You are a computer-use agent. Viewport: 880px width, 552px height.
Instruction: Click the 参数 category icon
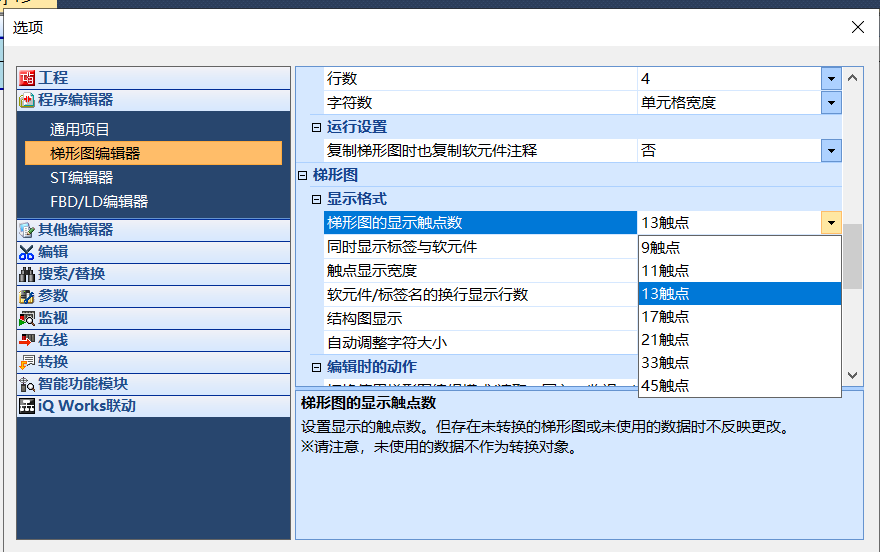(x=27, y=296)
